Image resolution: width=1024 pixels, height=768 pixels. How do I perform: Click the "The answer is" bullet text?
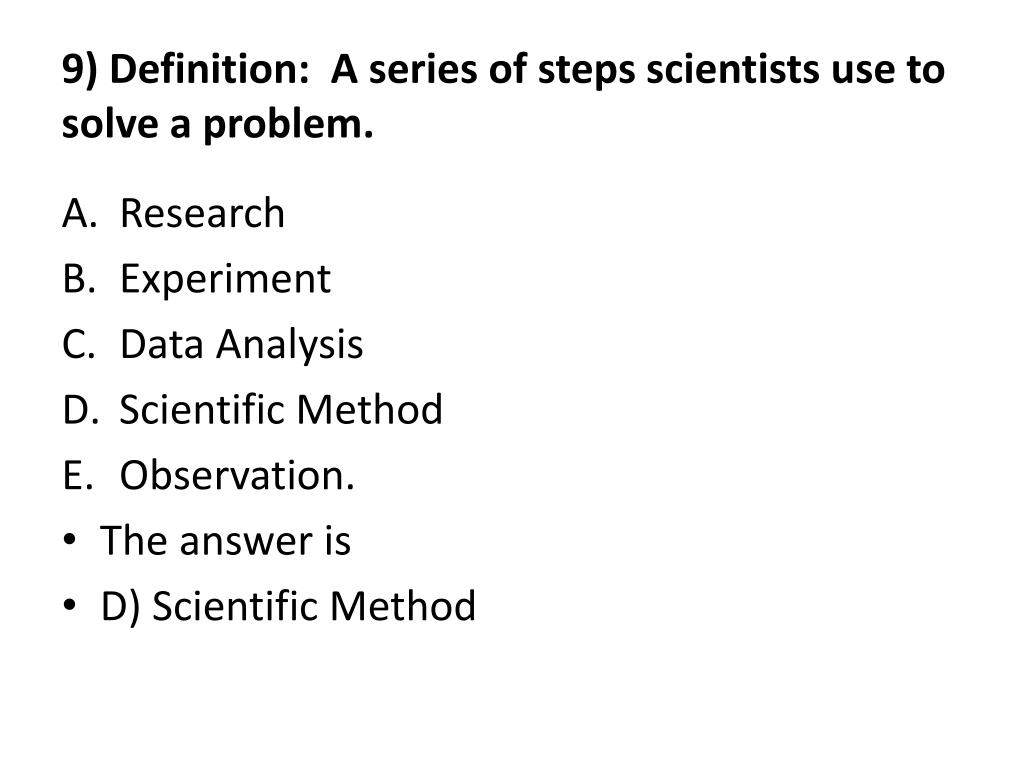point(225,541)
